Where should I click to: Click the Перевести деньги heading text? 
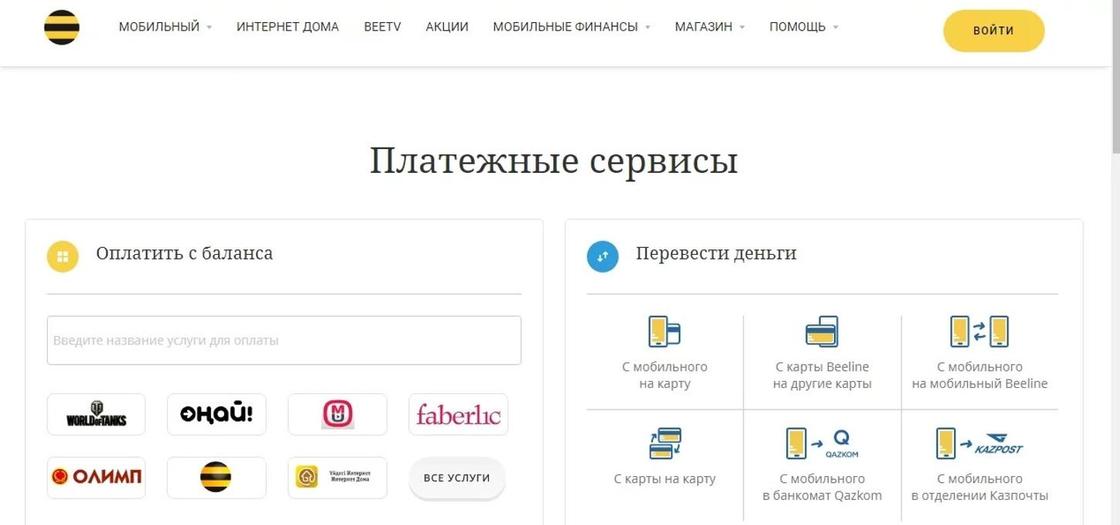716,254
